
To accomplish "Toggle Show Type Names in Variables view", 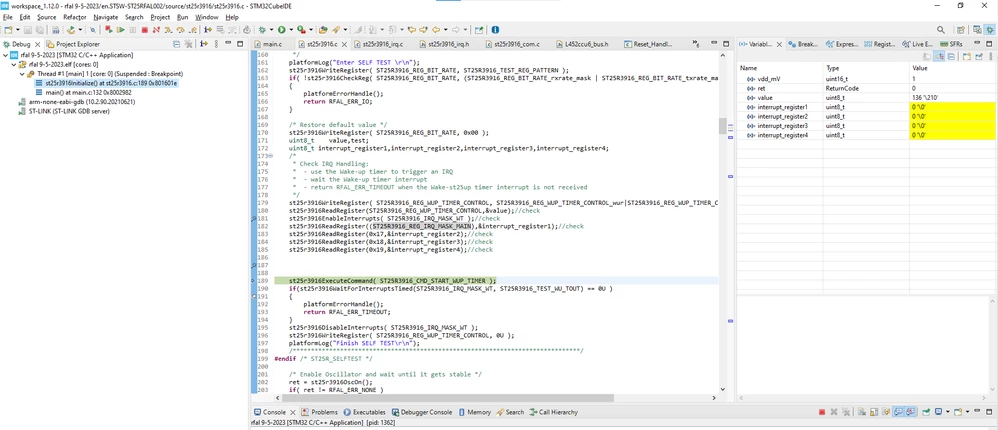I will (x=927, y=57).
